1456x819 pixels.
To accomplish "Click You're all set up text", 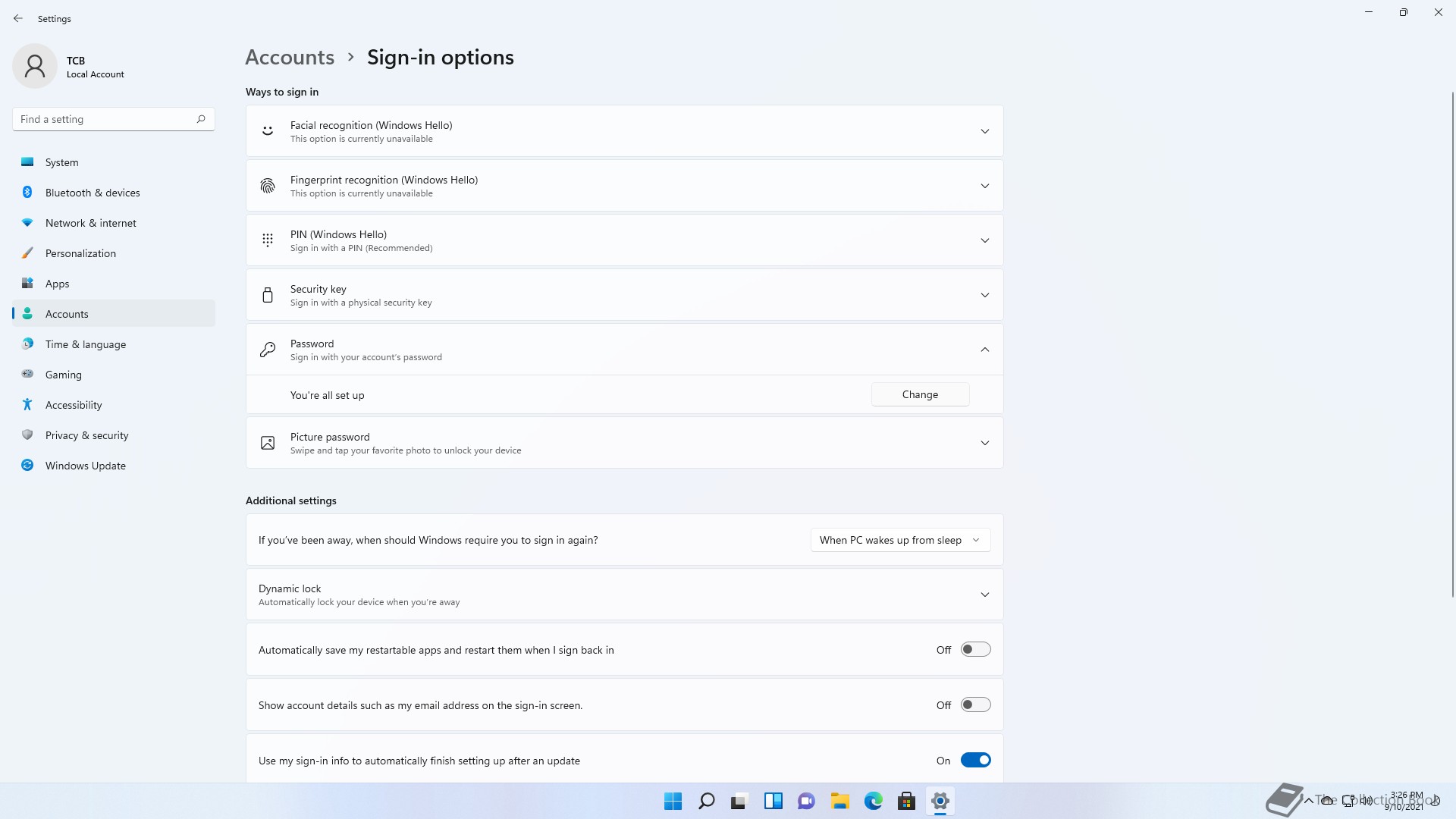I will 328,395.
